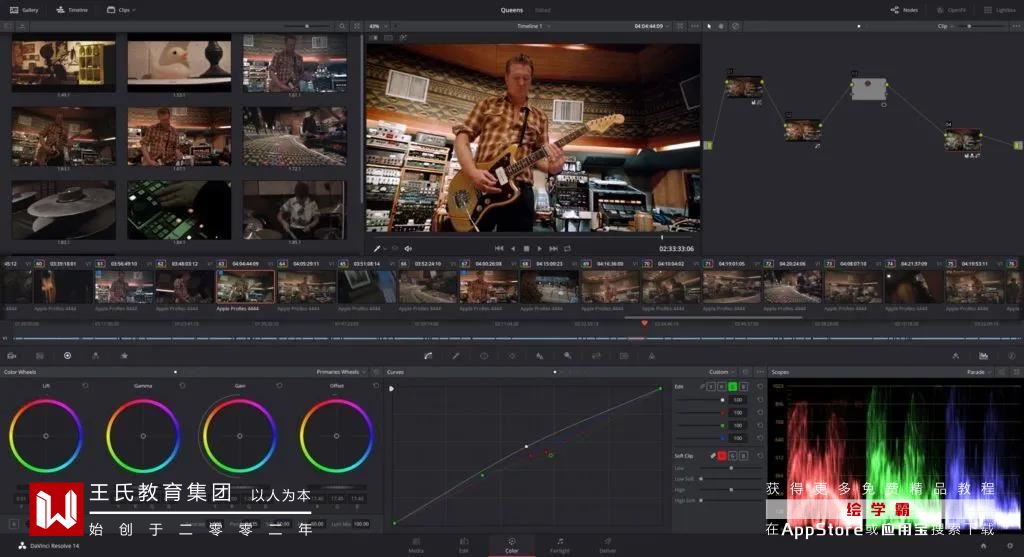Jump to first frame in viewer

point(499,249)
